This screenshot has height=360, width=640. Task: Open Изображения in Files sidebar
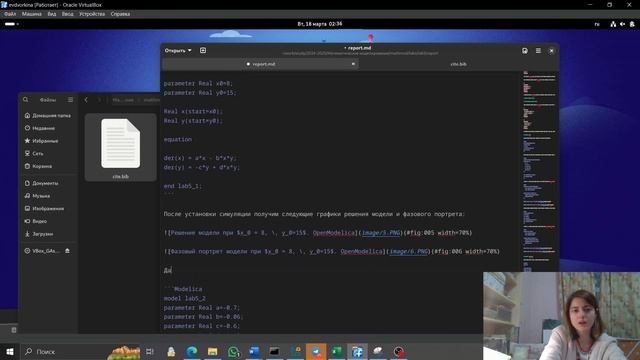pos(44,209)
